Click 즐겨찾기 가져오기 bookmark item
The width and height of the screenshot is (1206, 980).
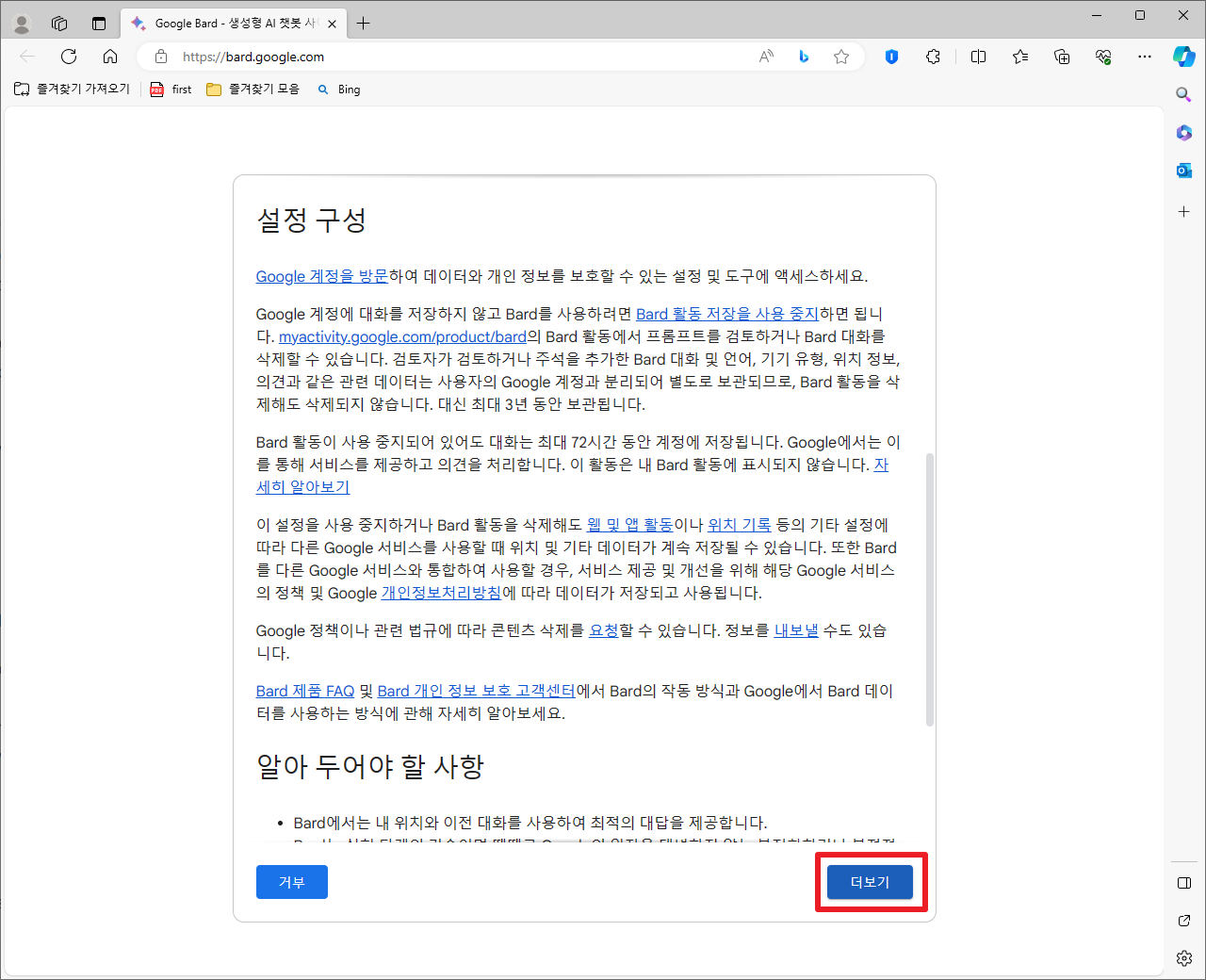[72, 89]
